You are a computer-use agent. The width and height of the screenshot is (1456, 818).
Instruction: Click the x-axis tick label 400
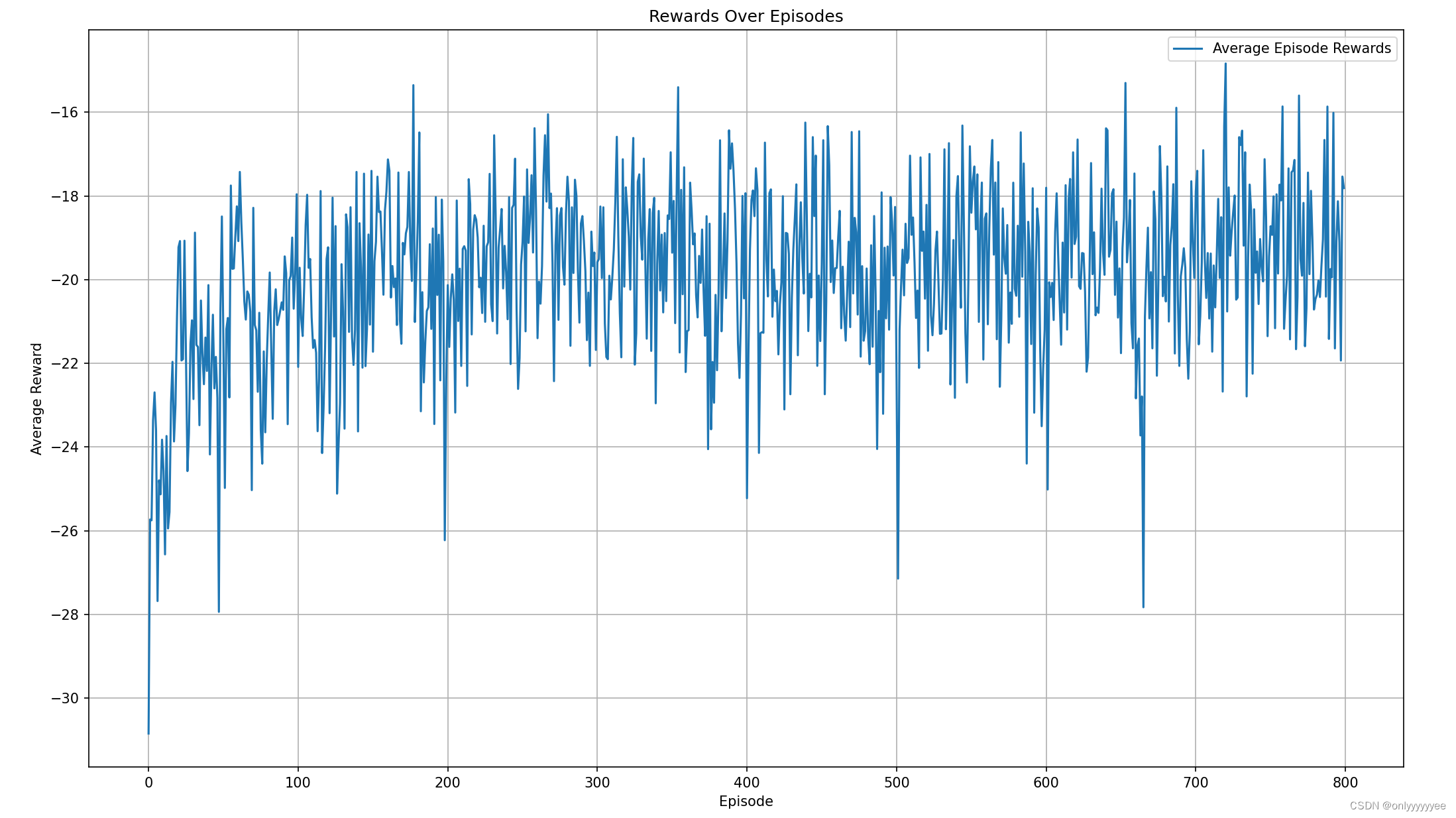click(747, 782)
